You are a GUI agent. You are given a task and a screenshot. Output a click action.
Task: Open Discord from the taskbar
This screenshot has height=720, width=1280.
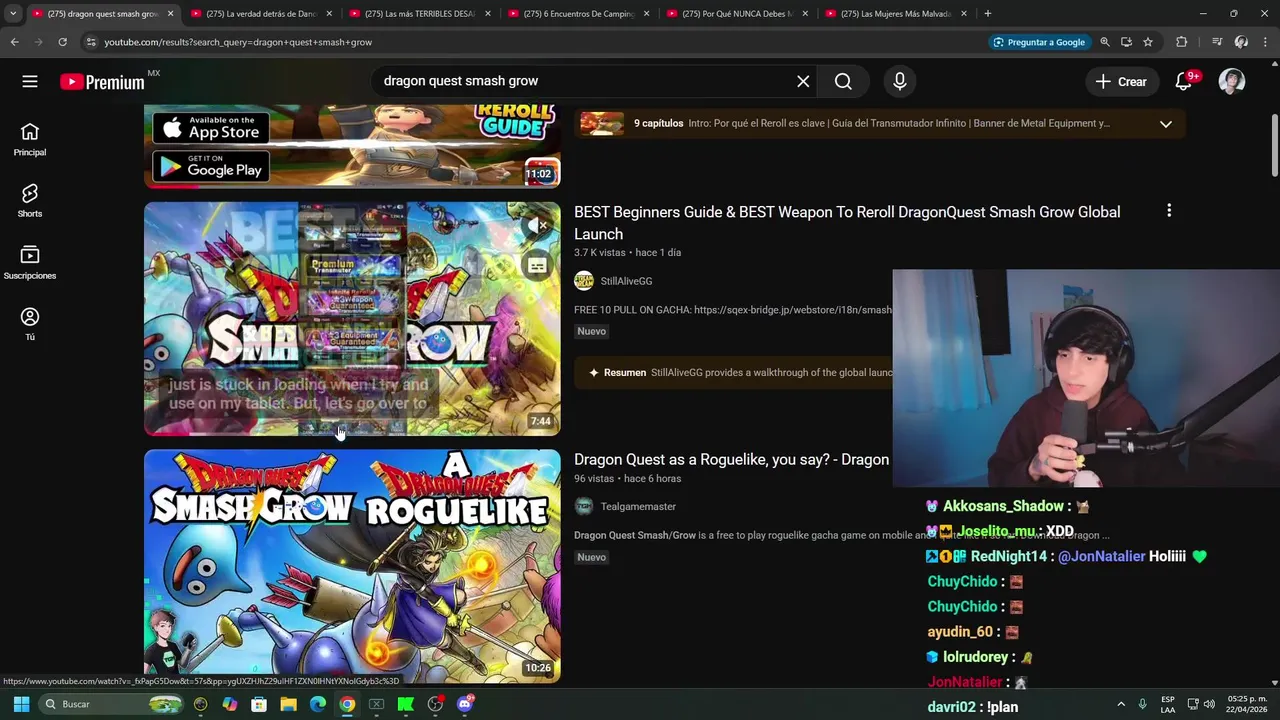click(x=465, y=704)
